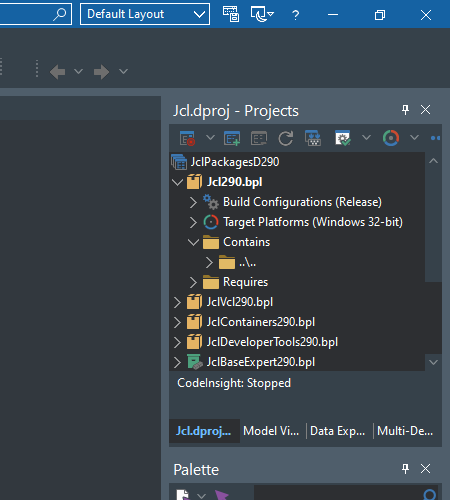
Task: Select the Contains folder
Action: coord(246,242)
